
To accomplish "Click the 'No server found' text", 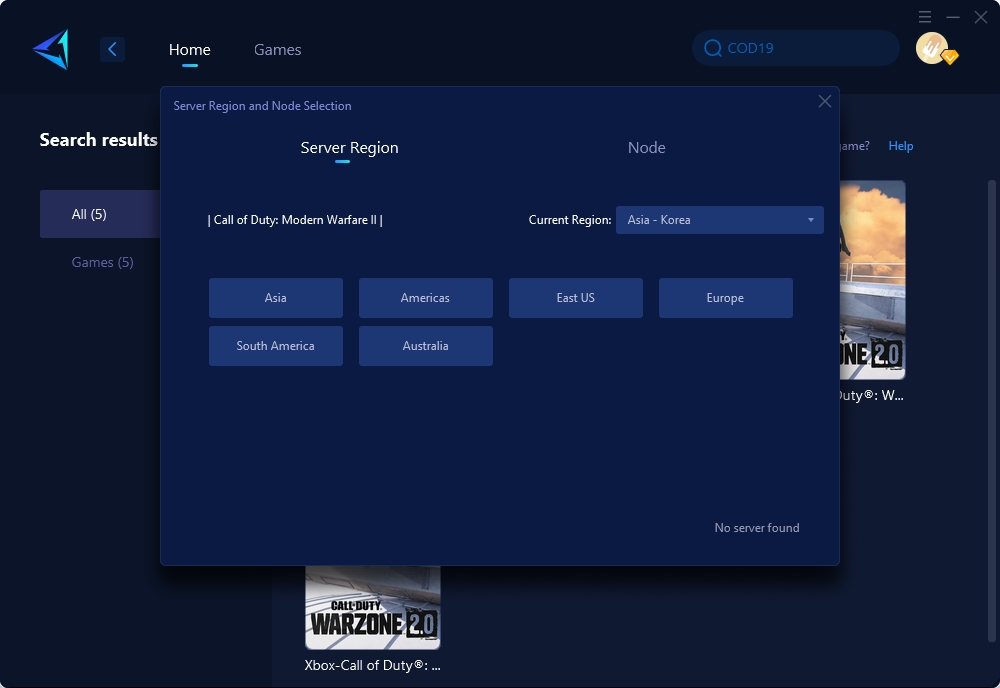I will 756,528.
